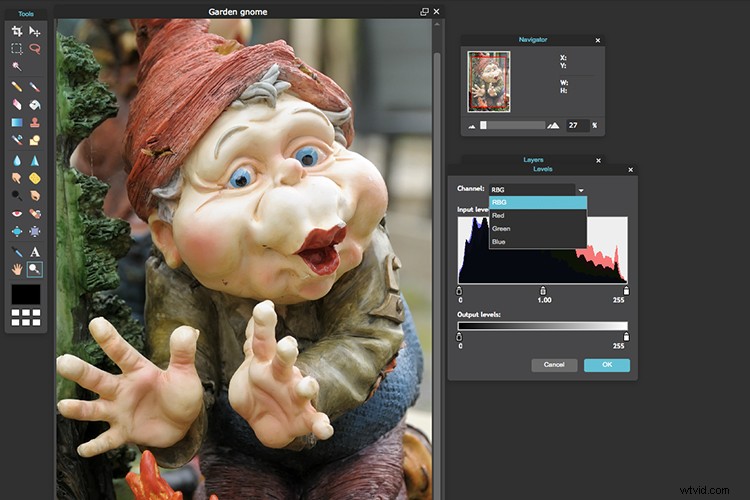Click the input levels midtone 1.00 handle
This screenshot has width=750, height=500.
pos(543,291)
